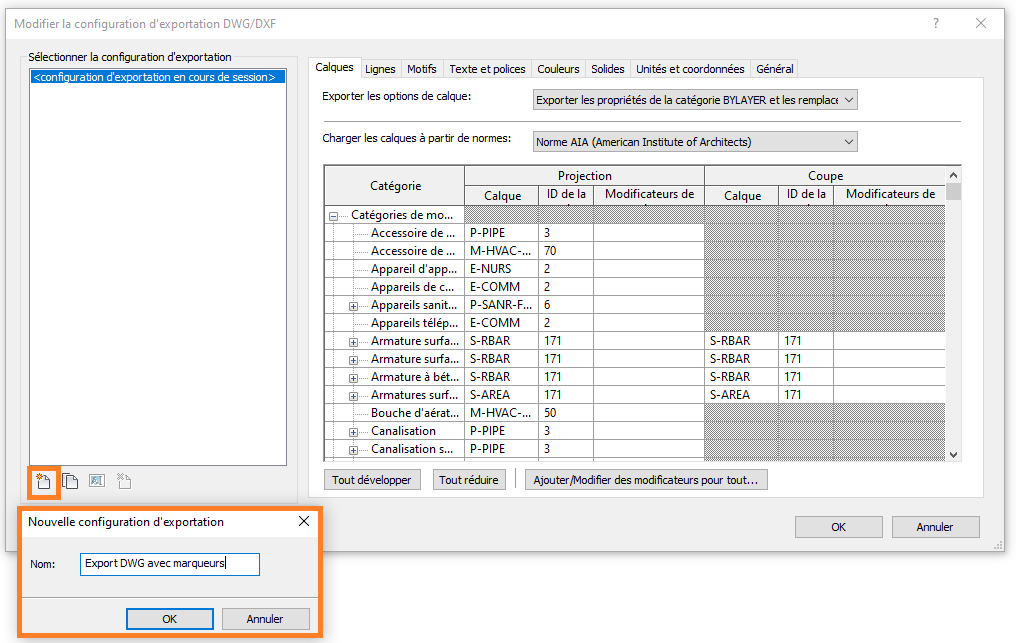Click the help question mark icon
Viewport: 1016px width, 643px height.
[936, 23]
